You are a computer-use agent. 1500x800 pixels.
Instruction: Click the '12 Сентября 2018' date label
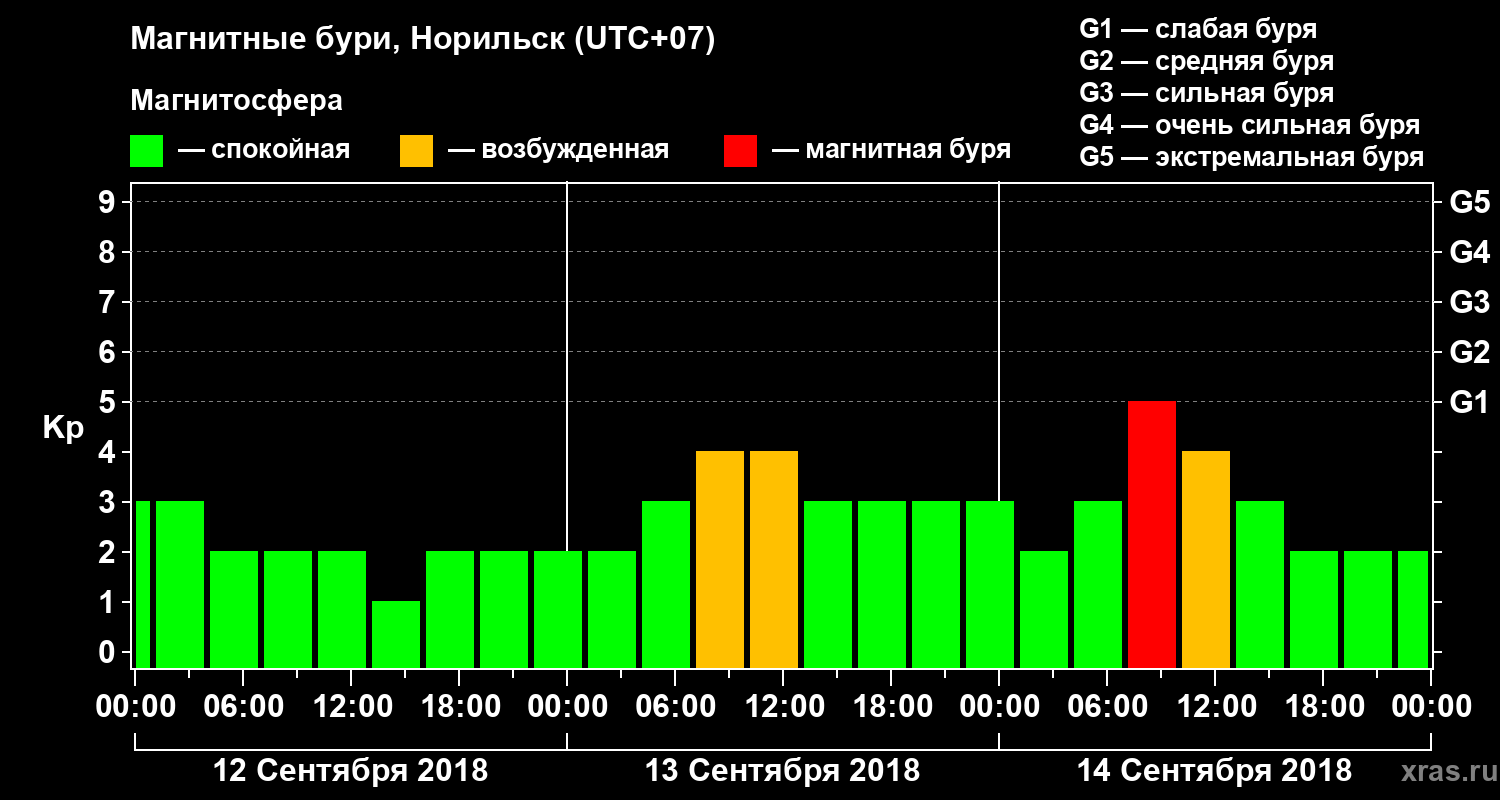coord(351,771)
